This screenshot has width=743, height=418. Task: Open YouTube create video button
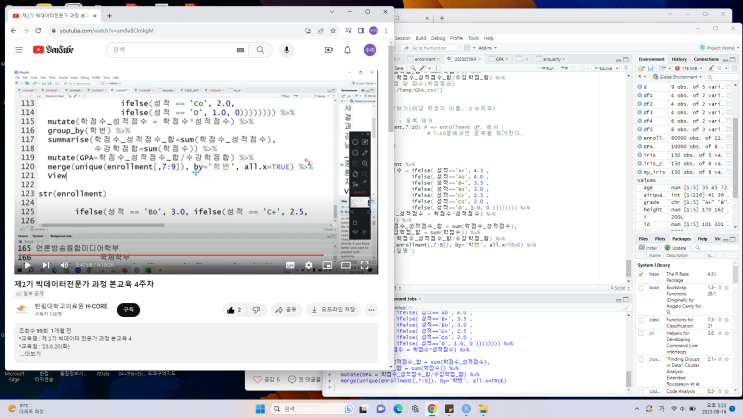click(329, 50)
